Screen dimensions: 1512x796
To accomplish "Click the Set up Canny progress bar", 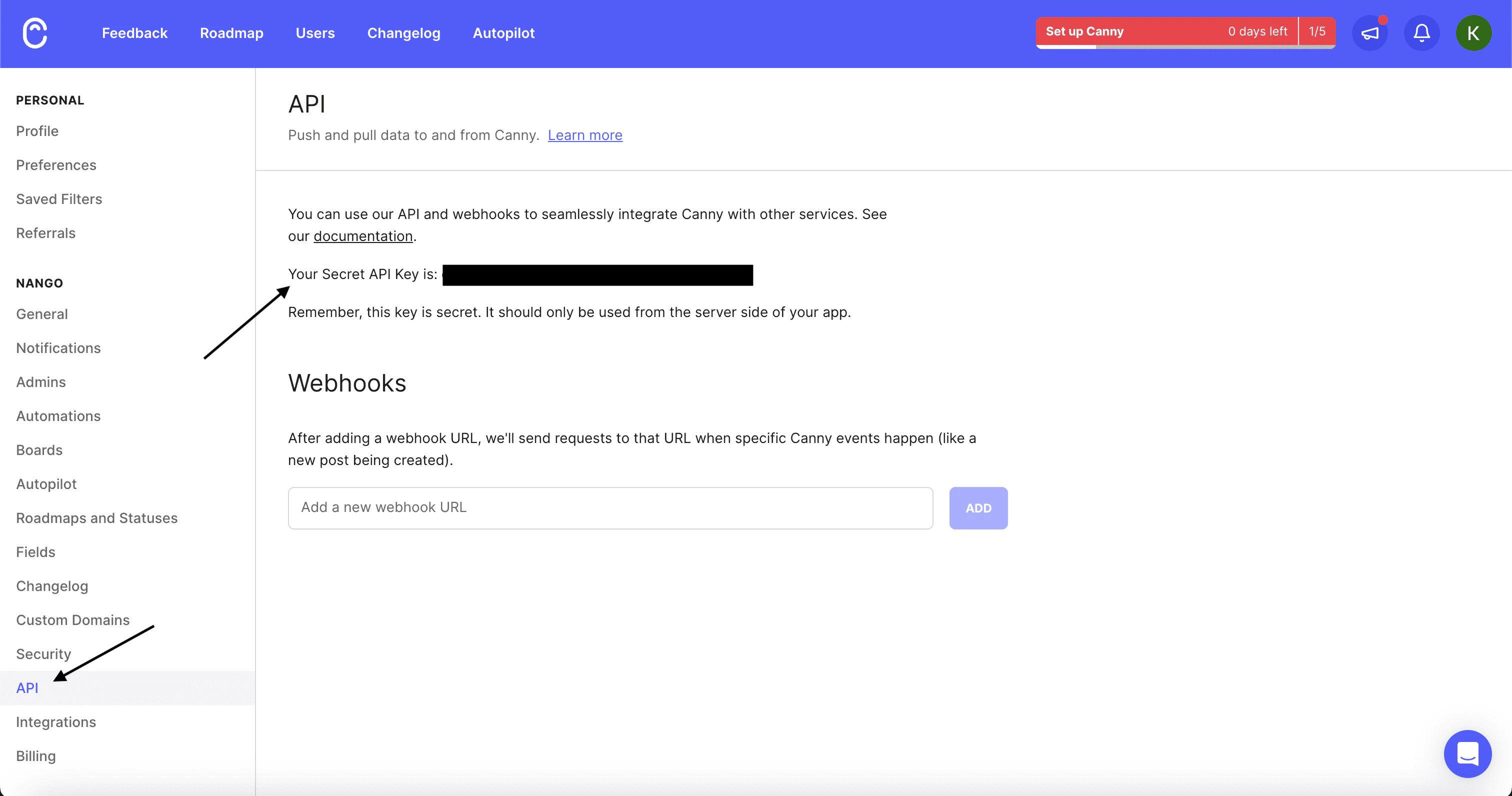I will [x=1165, y=32].
